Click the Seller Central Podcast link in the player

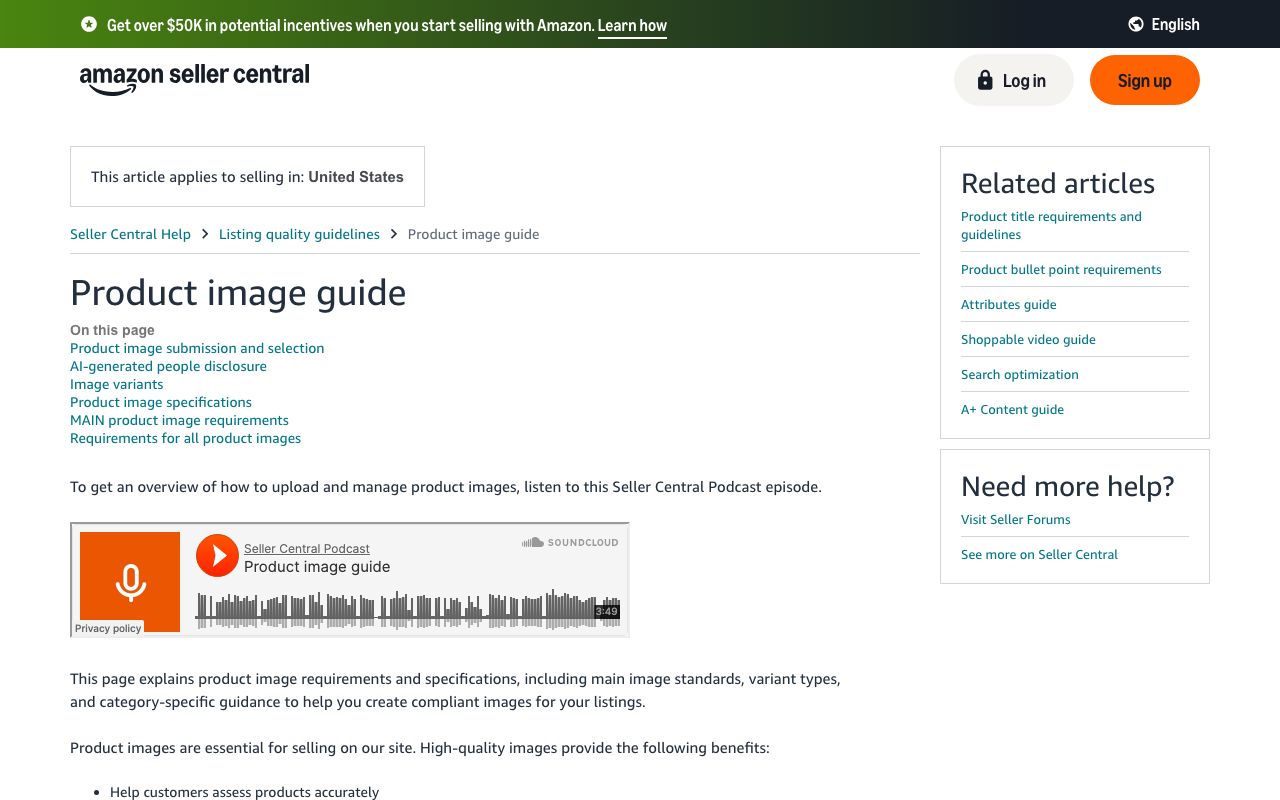pos(307,548)
